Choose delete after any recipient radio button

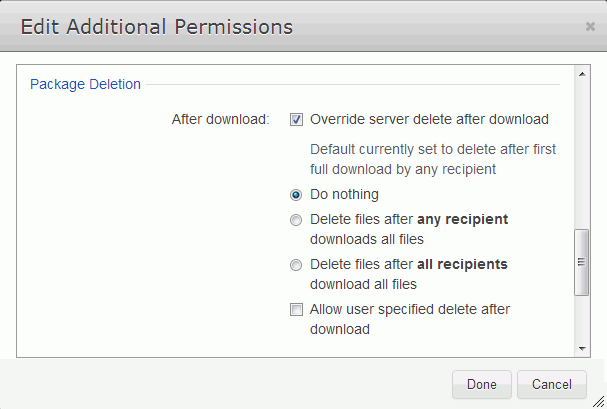(x=296, y=220)
